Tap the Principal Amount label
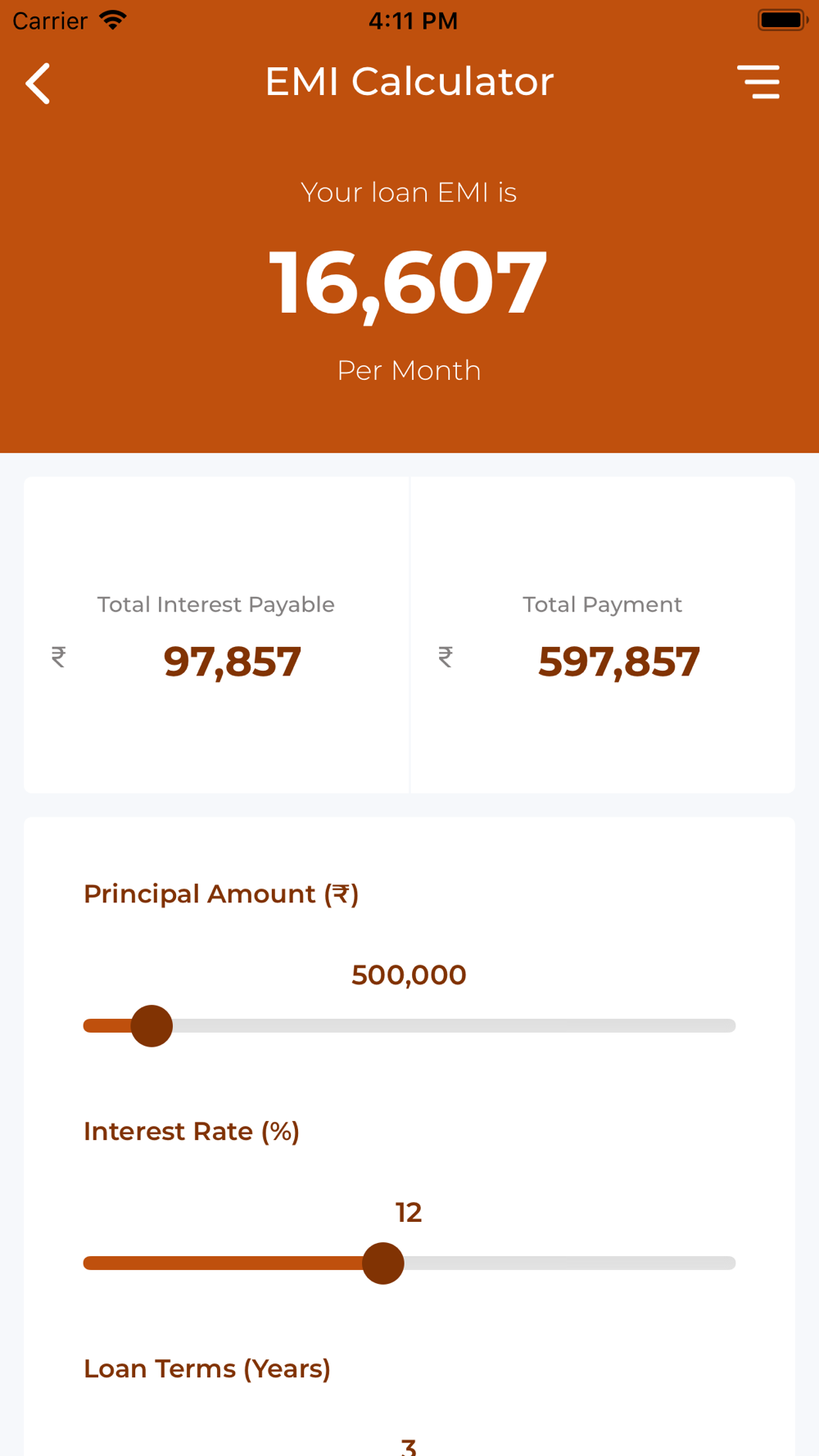This screenshot has height=1456, width=819. [x=221, y=893]
